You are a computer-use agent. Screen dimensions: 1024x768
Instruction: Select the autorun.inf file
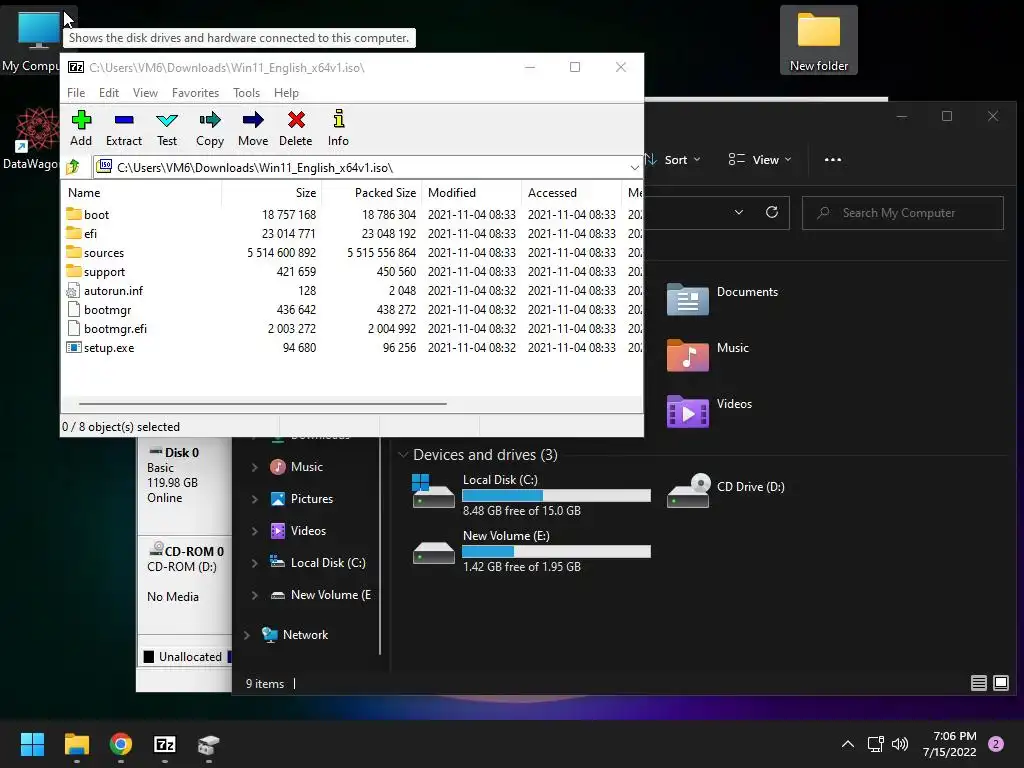[x=113, y=290]
